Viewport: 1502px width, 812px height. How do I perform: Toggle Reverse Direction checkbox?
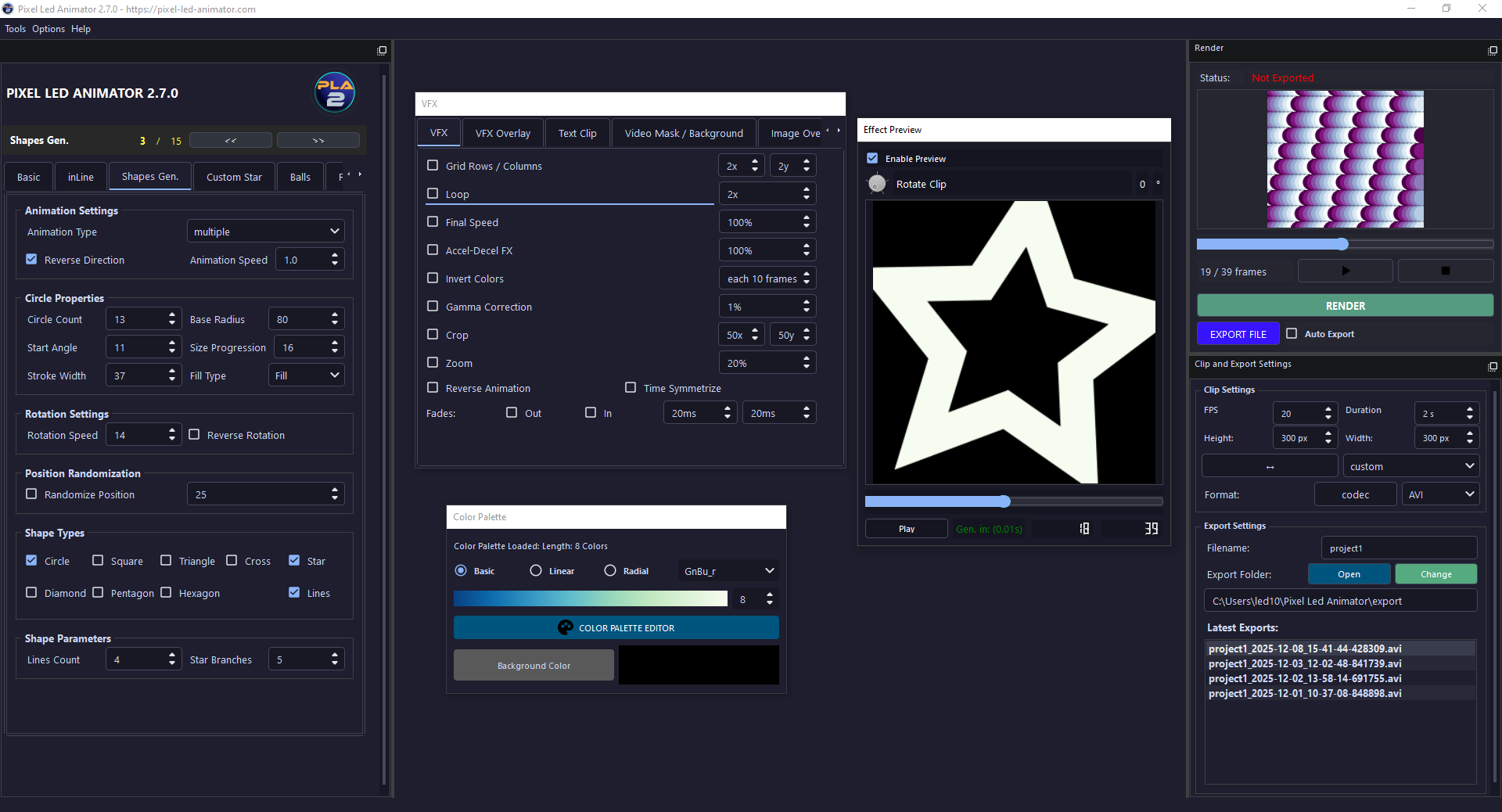coord(32,260)
